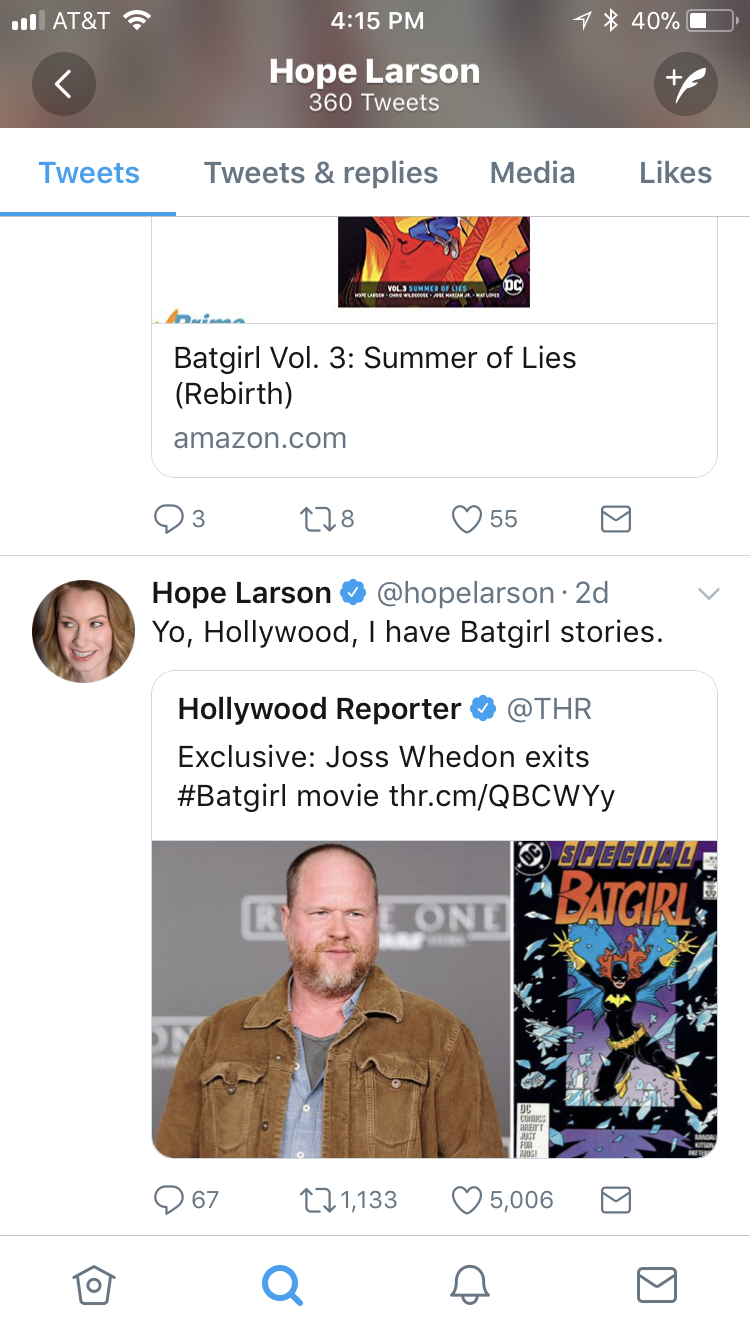Open the tweet options chevron menu
The image size is (750, 1334).
[x=708, y=594]
